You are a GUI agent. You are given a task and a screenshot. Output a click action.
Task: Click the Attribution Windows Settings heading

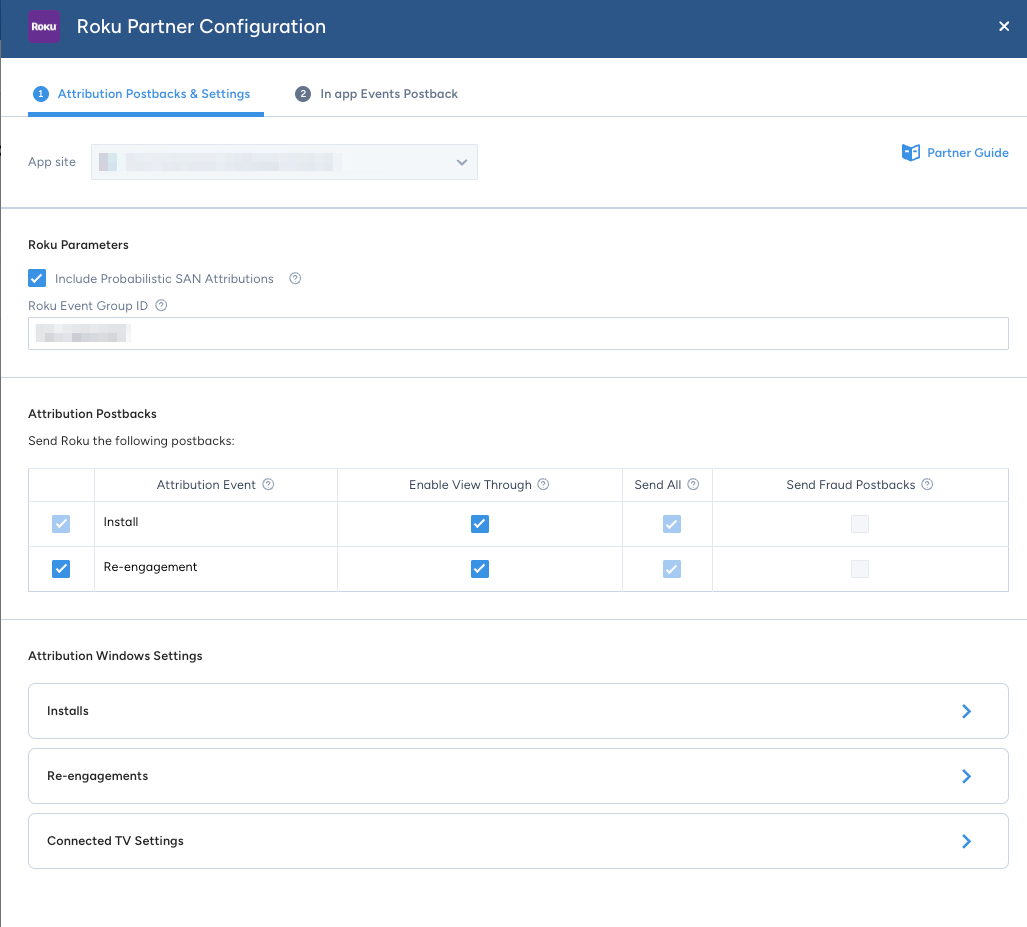pyautogui.click(x=115, y=656)
